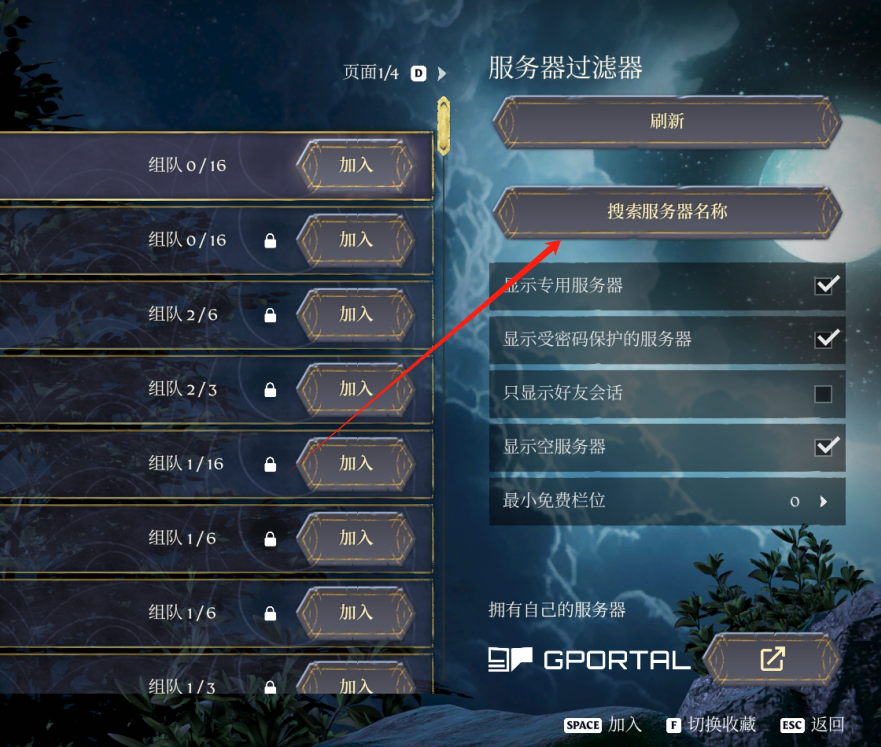
Task: Click the 搜索服务器名称 search field
Action: pos(667,212)
